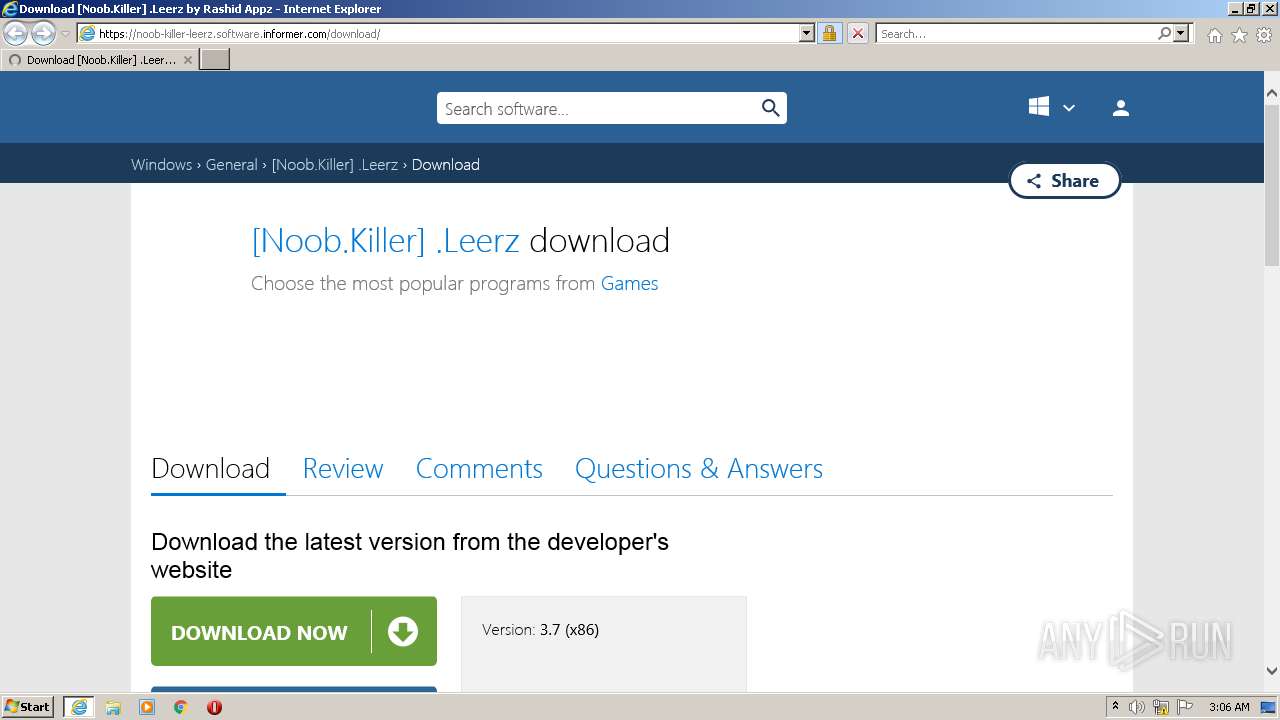The image size is (1280, 720).
Task: Stop page loading with the red X
Action: (857, 33)
